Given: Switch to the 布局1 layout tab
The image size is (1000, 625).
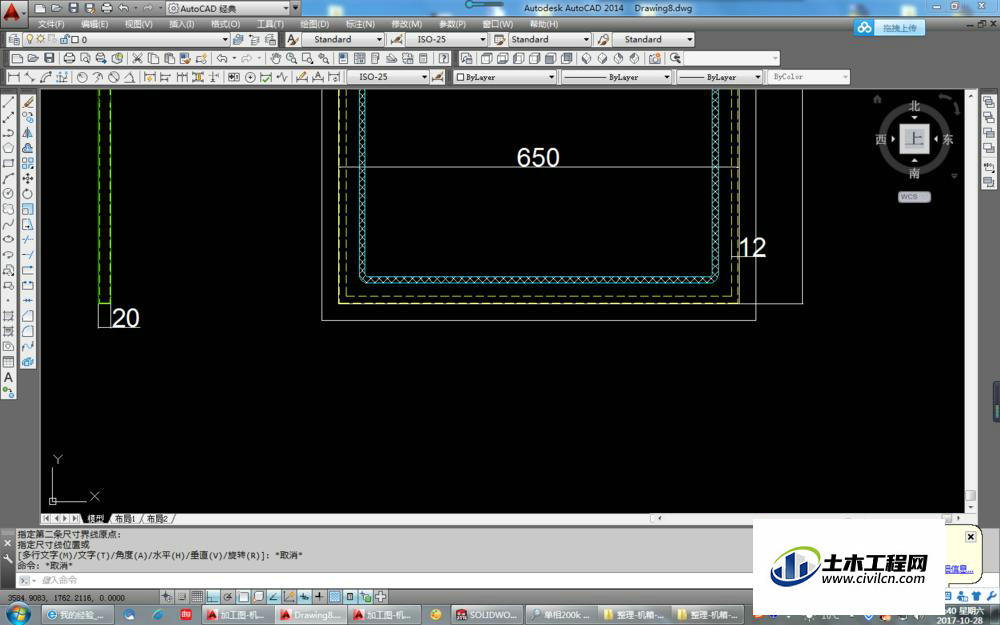Looking at the screenshot, I should (x=125, y=519).
